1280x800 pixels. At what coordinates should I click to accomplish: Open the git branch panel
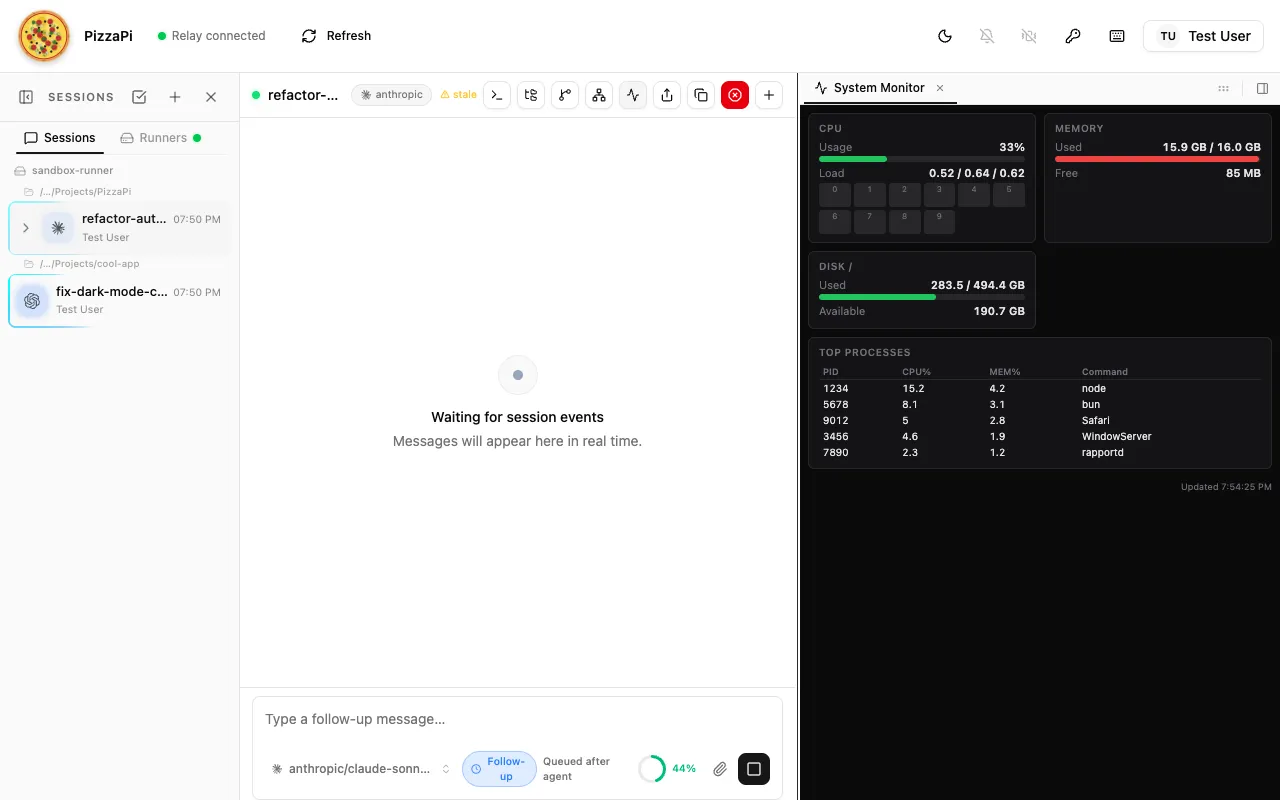coord(565,95)
